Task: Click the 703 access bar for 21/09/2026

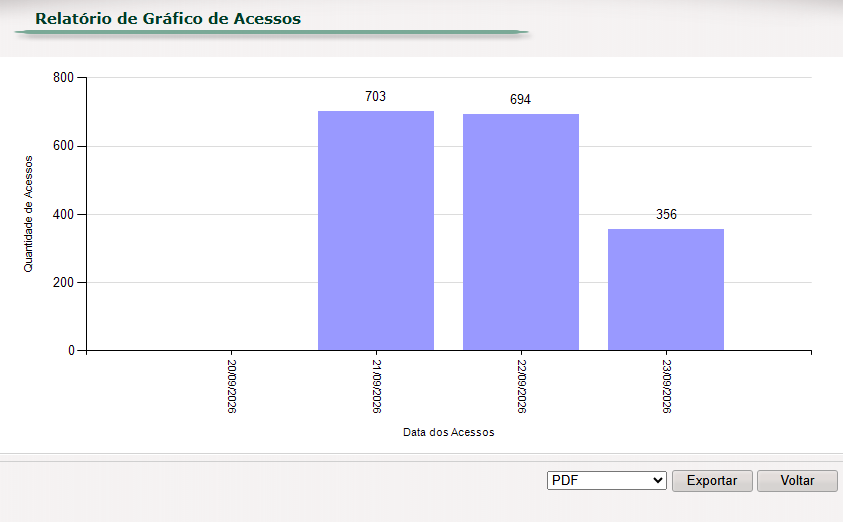Action: [x=376, y=231]
